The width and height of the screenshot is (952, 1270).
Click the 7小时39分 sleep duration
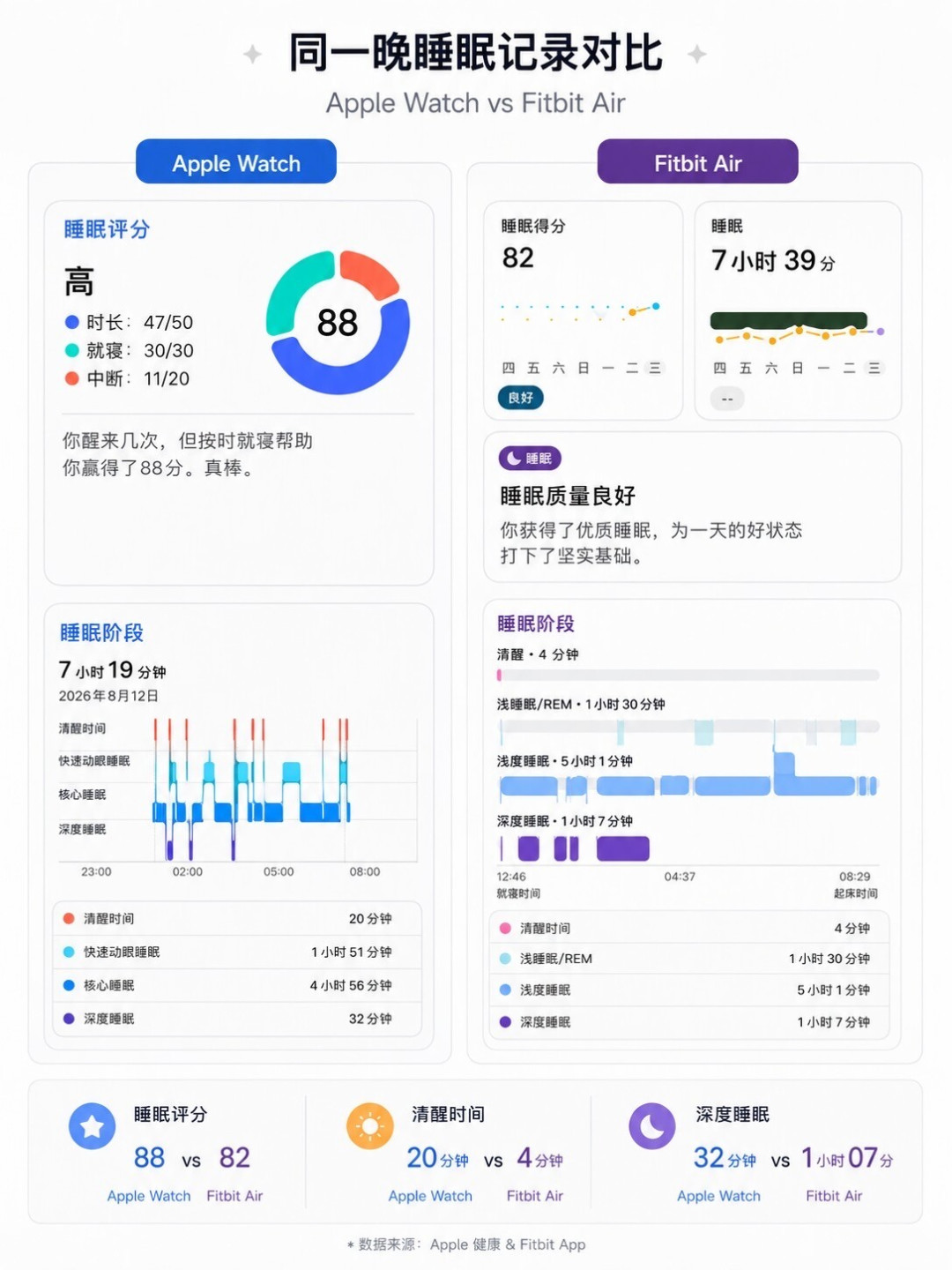click(773, 260)
